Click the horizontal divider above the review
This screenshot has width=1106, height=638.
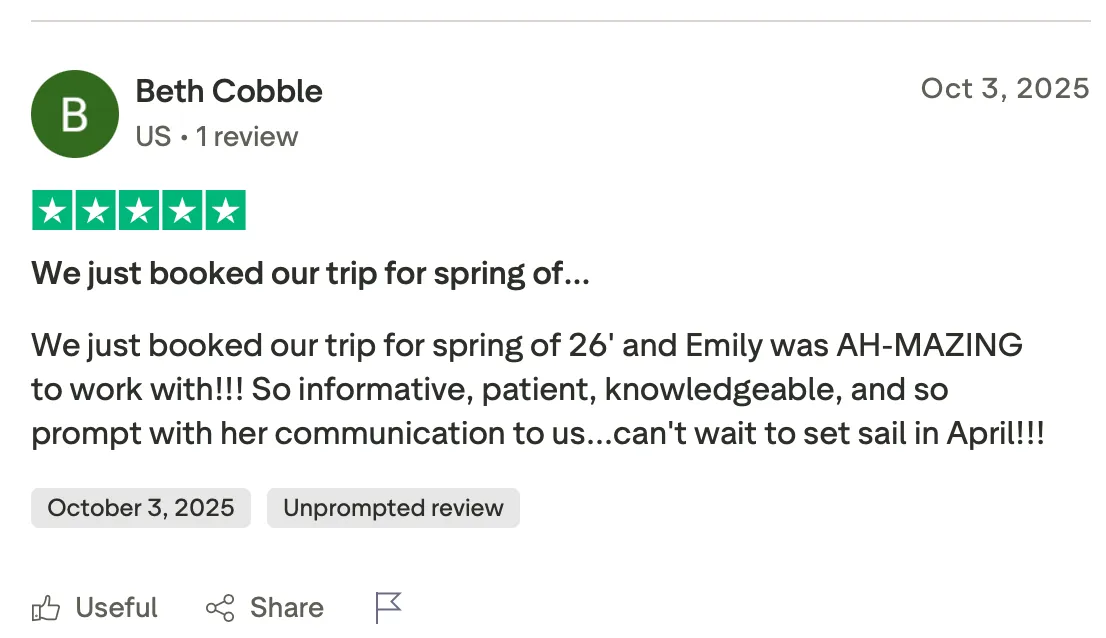(560, 21)
